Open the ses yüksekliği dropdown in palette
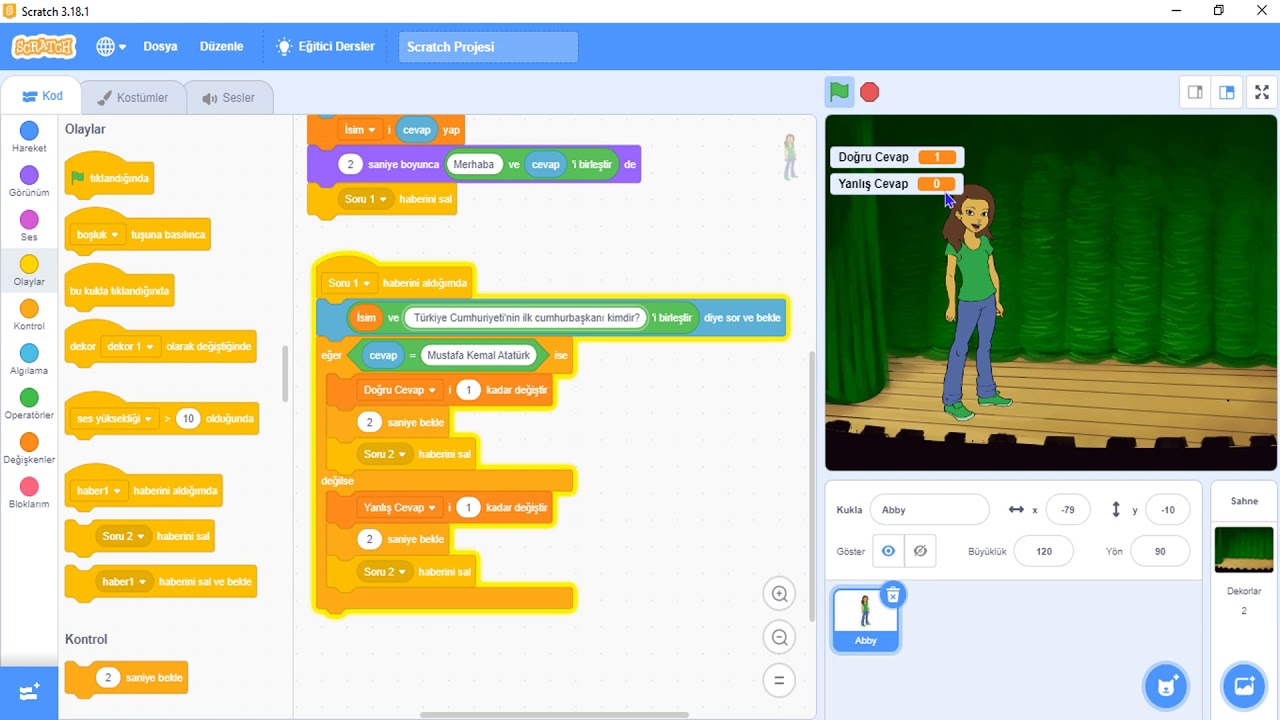1280x720 pixels. 116,418
